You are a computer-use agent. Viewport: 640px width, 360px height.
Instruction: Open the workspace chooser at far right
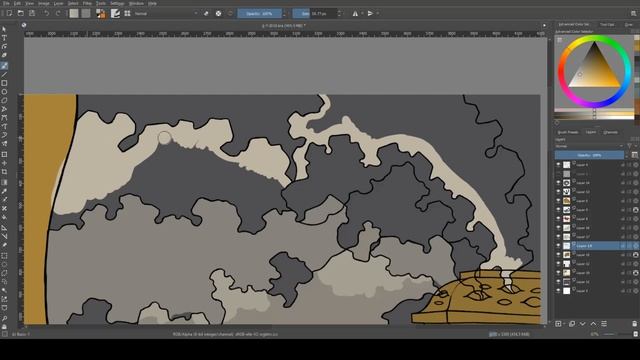[634, 13]
